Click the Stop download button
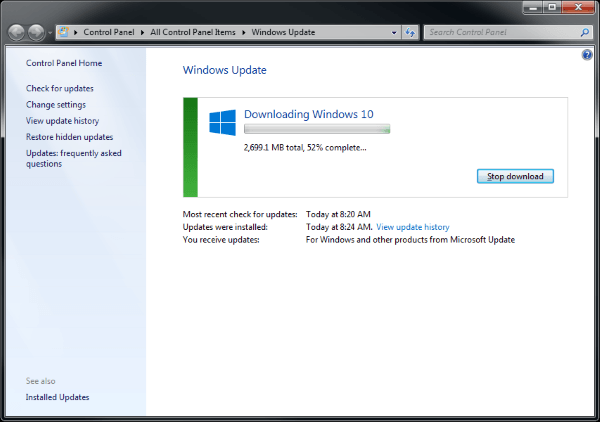600x422 pixels. (x=515, y=176)
